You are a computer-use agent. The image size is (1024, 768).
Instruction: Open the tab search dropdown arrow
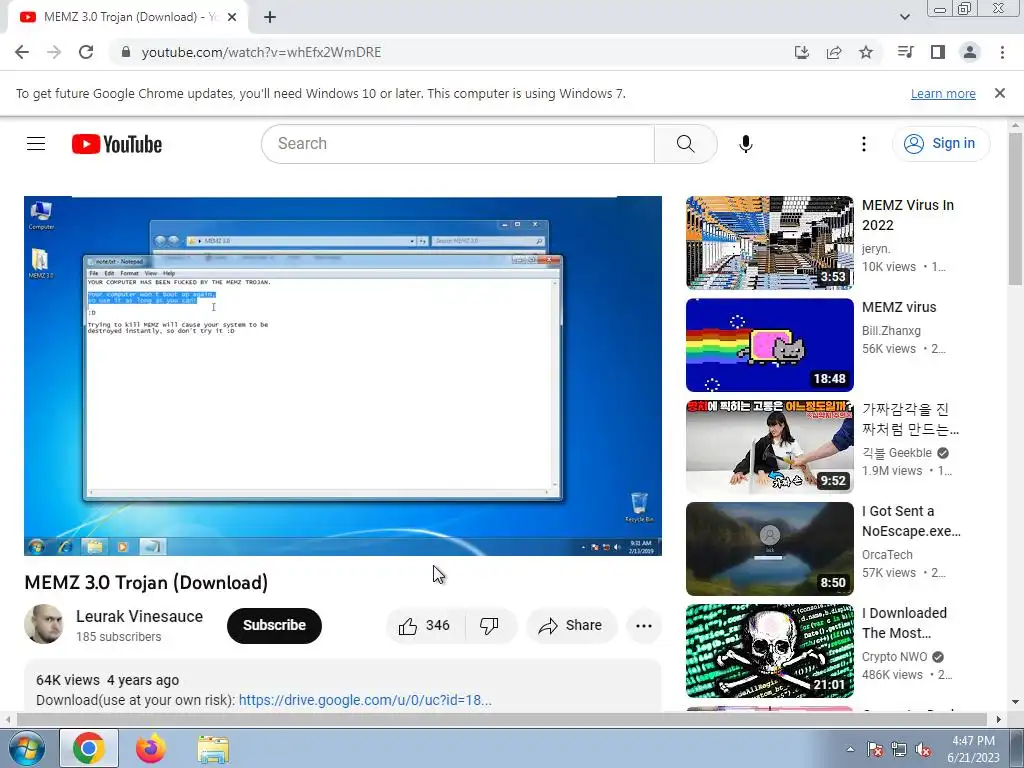(904, 17)
